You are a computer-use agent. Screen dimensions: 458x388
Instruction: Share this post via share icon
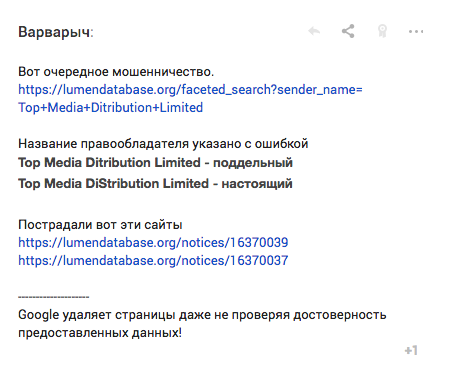[348, 31]
